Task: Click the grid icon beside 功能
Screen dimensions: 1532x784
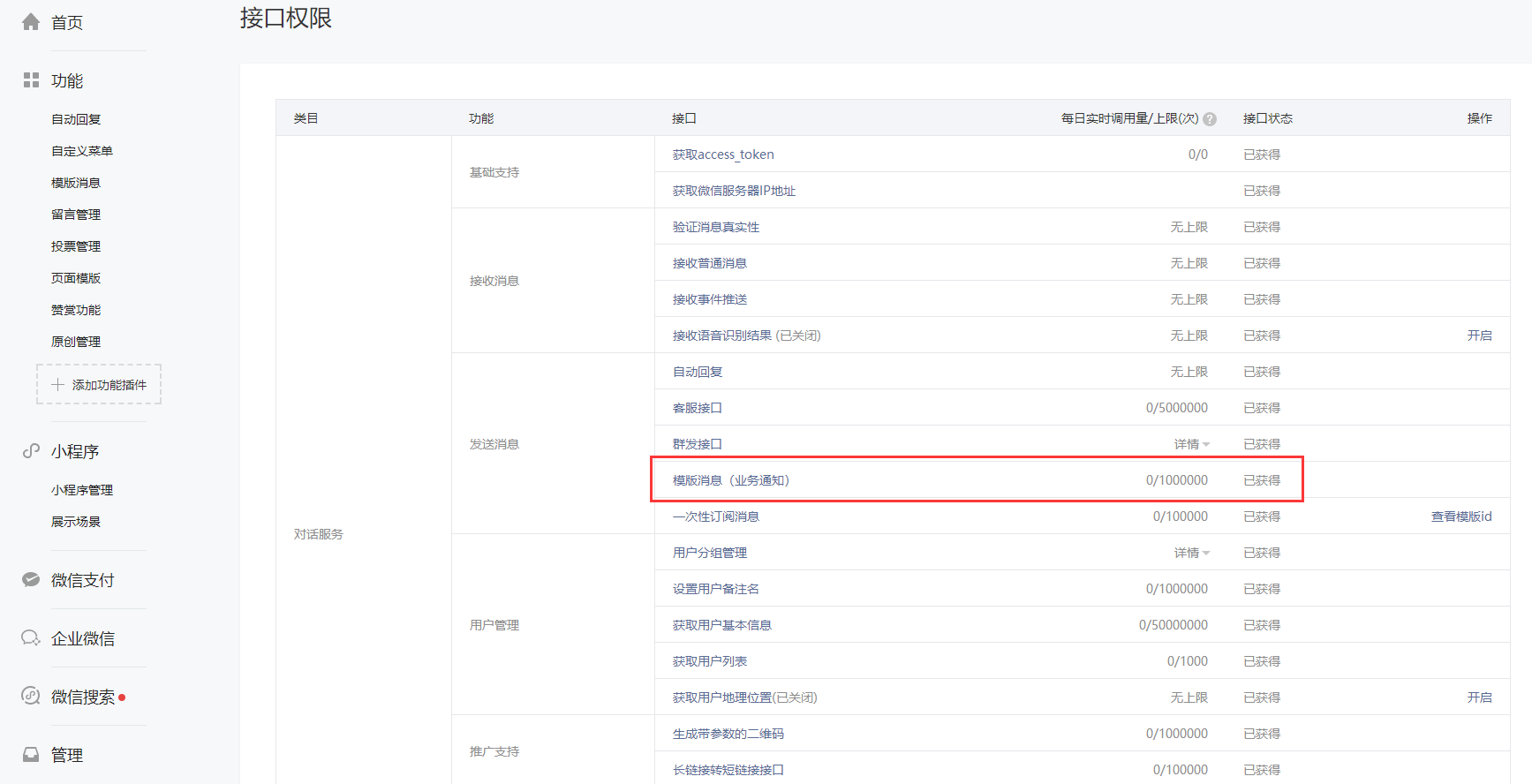Action: 31,80
